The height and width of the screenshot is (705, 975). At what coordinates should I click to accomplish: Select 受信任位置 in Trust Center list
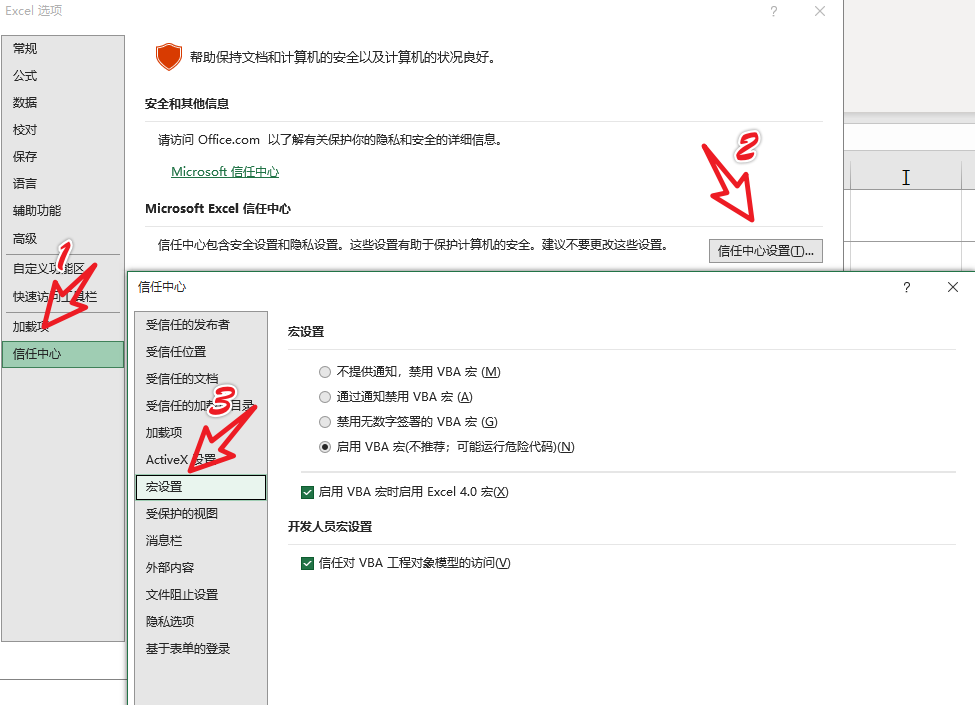click(x=201, y=352)
